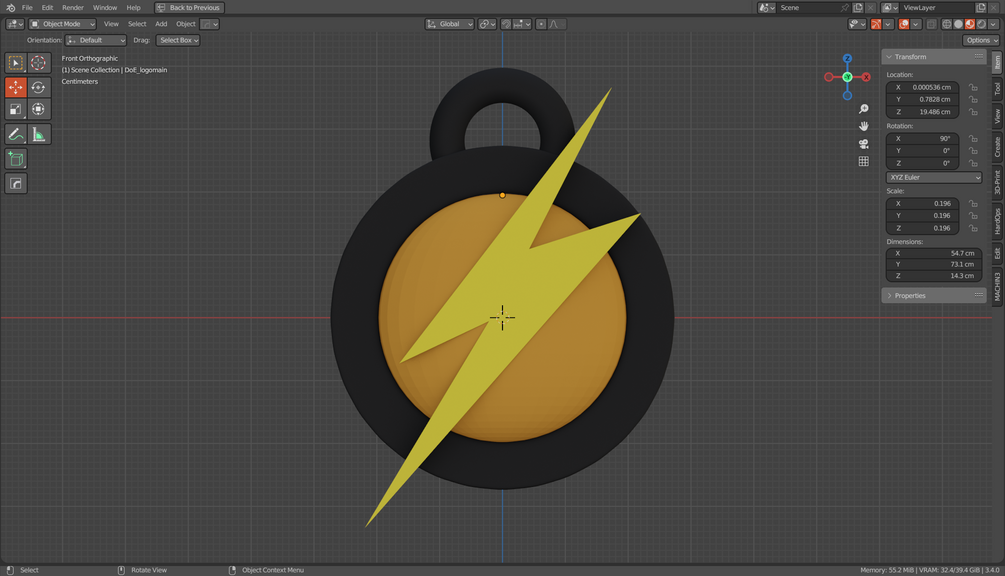
Task: Toggle viewport gizmos visibility
Action: (x=876, y=24)
